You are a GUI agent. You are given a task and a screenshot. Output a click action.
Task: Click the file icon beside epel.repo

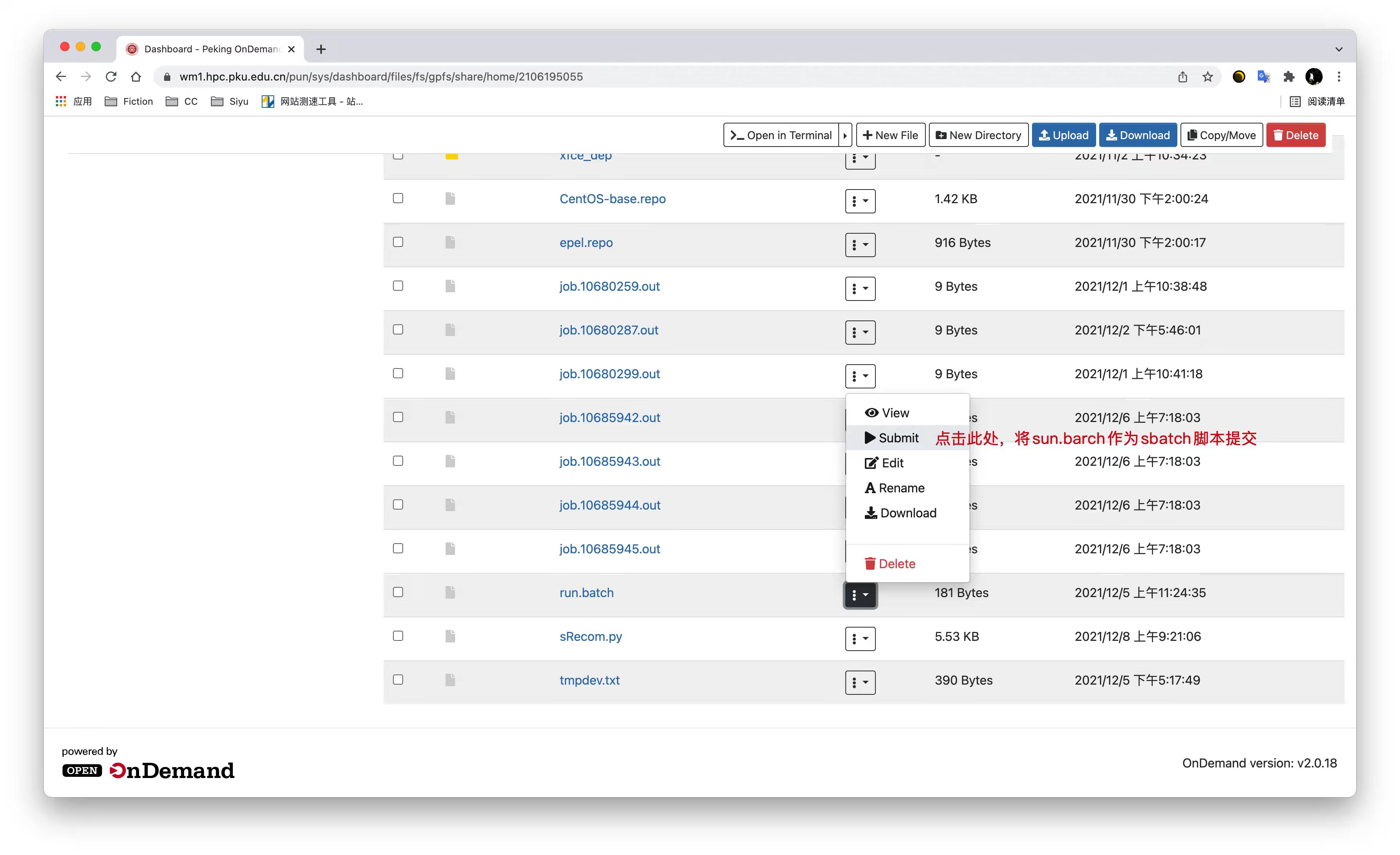tap(450, 242)
